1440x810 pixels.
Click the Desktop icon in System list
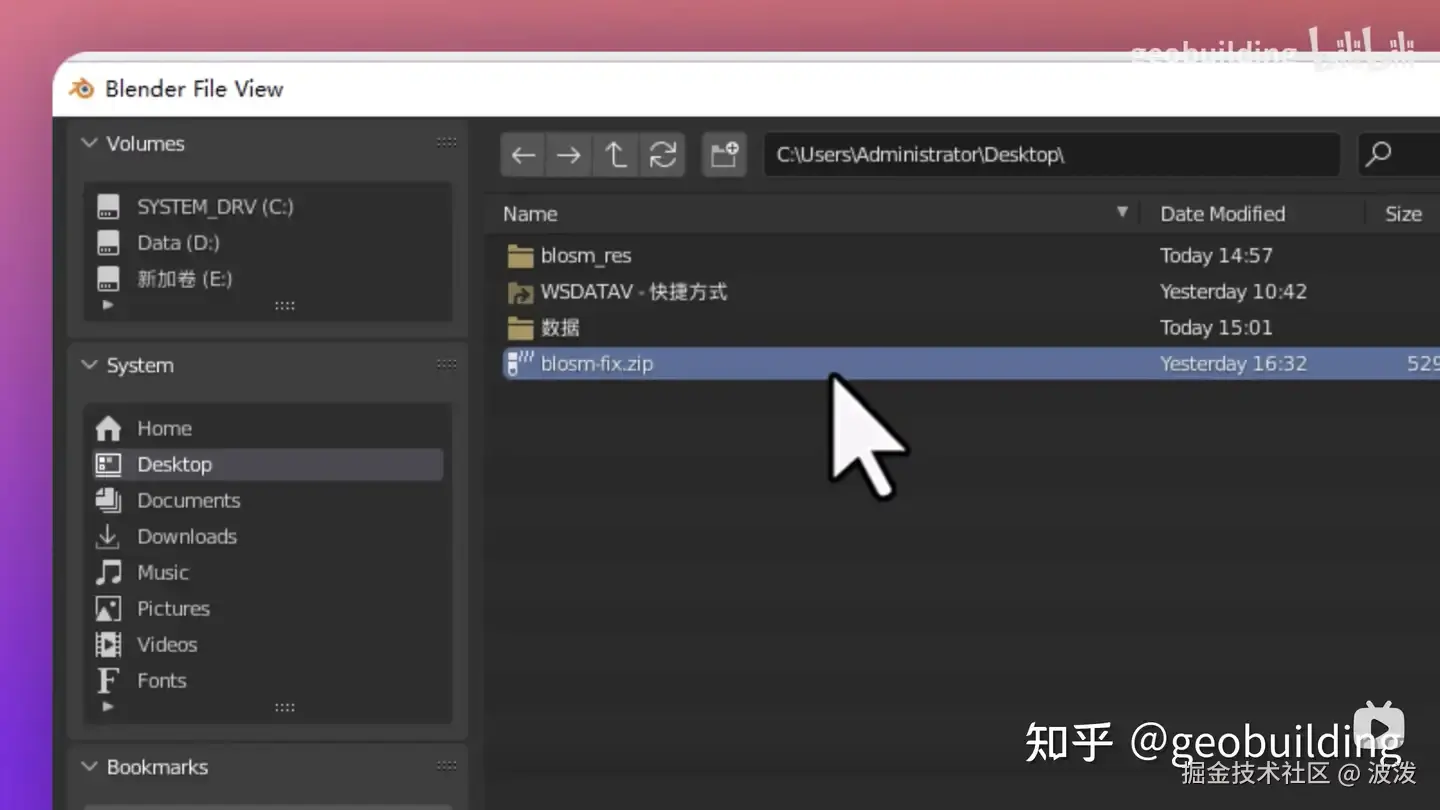coord(108,464)
